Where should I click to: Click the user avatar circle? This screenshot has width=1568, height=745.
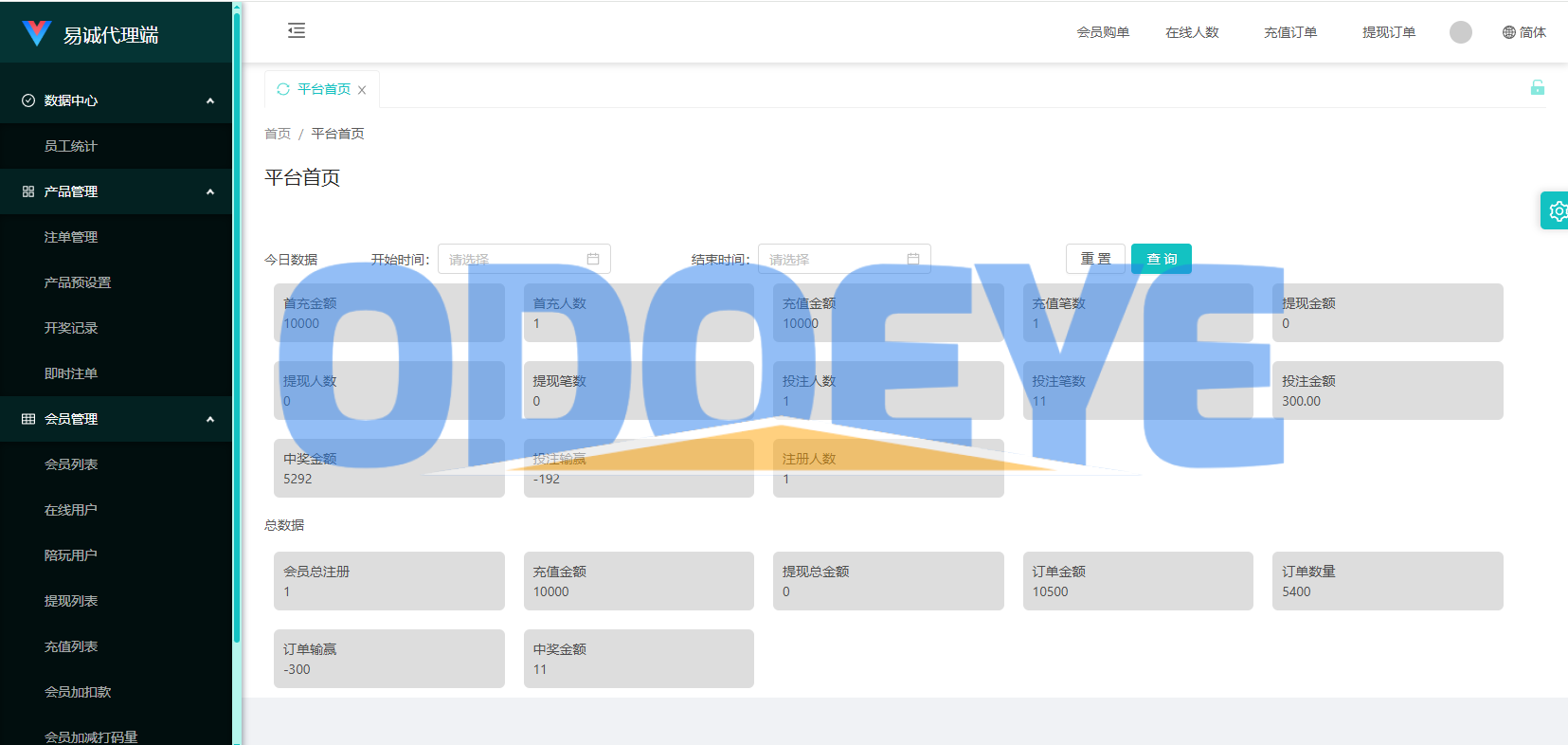(x=1460, y=32)
